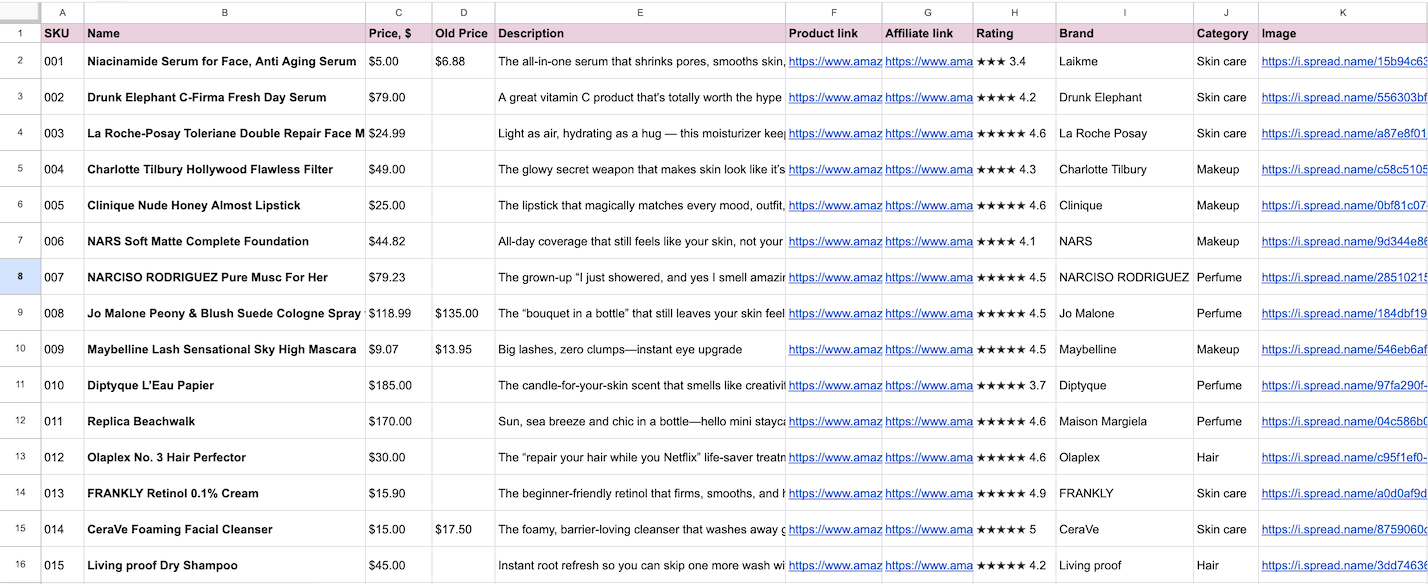Image resolution: width=1428 pixels, height=584 pixels.
Task: Select column E header
Action: pos(640,12)
